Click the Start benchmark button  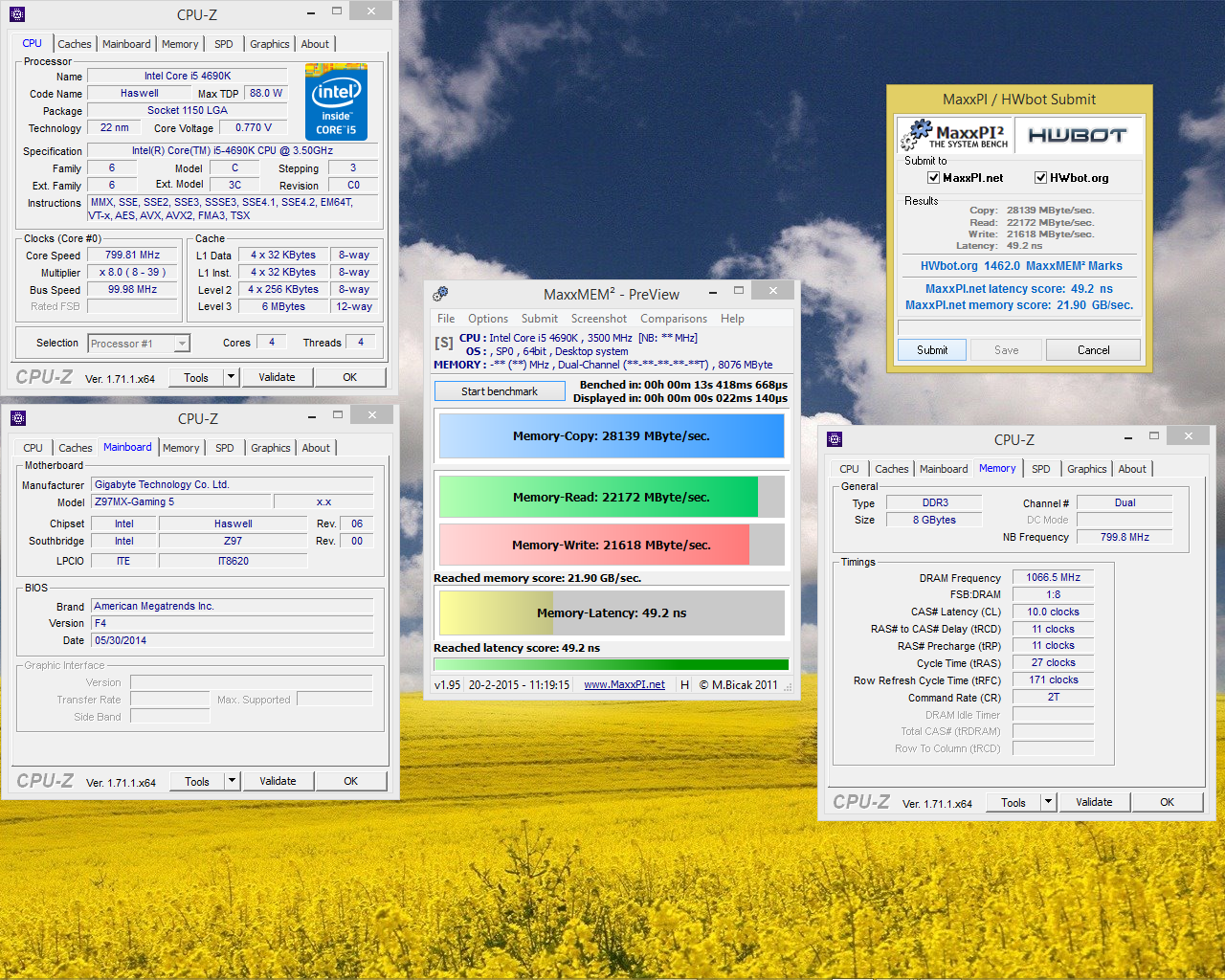(x=500, y=391)
